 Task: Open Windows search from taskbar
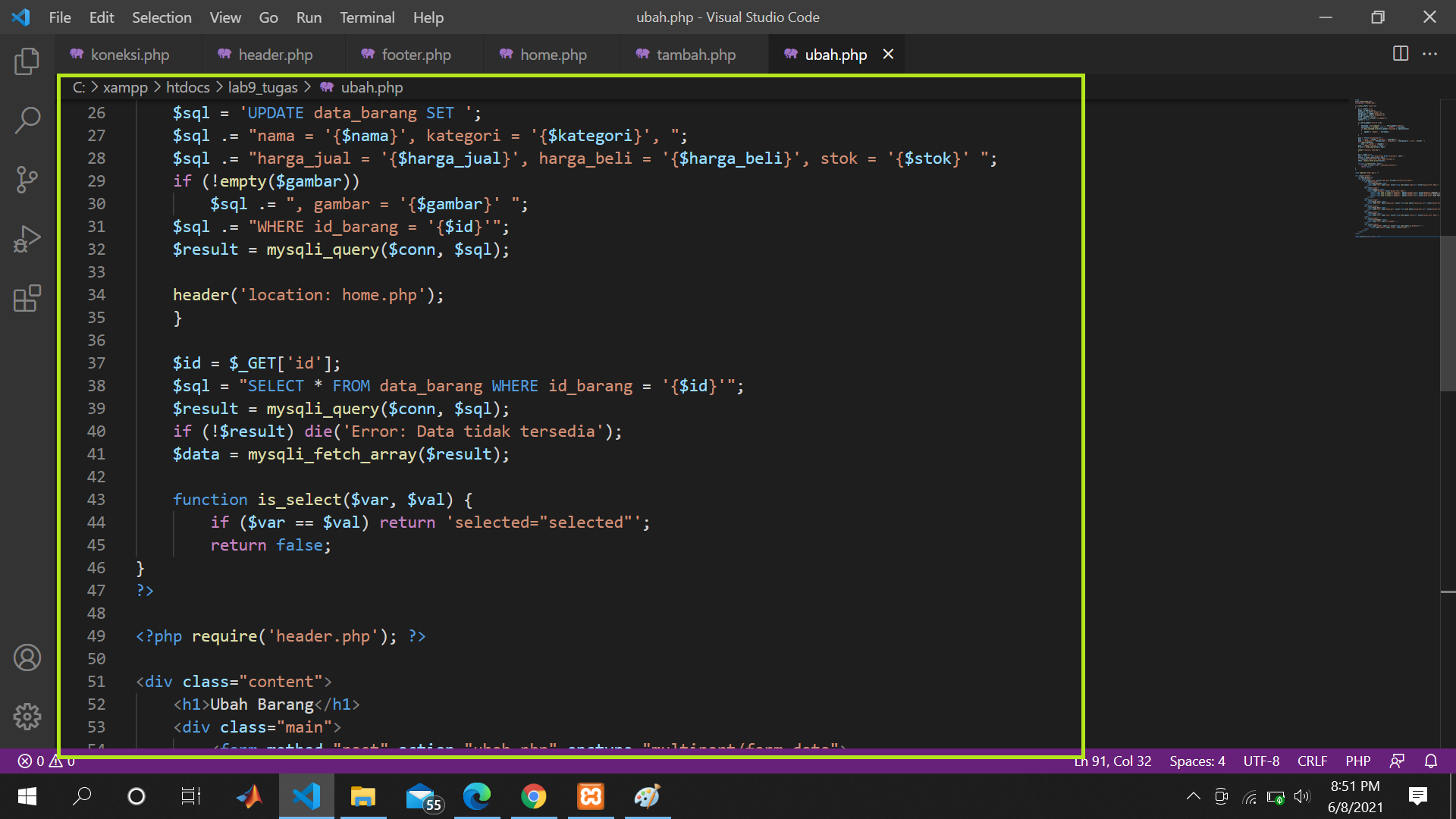coord(82,796)
